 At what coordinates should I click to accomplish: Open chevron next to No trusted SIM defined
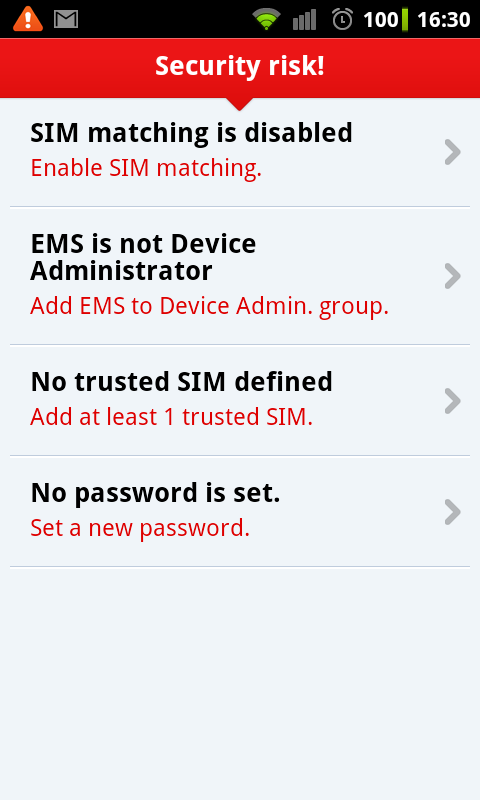click(452, 401)
